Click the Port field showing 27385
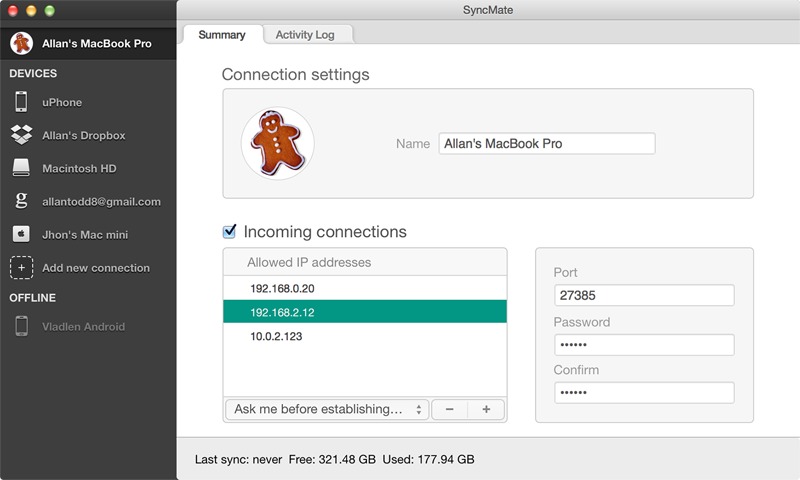The height and width of the screenshot is (480, 800). click(644, 295)
